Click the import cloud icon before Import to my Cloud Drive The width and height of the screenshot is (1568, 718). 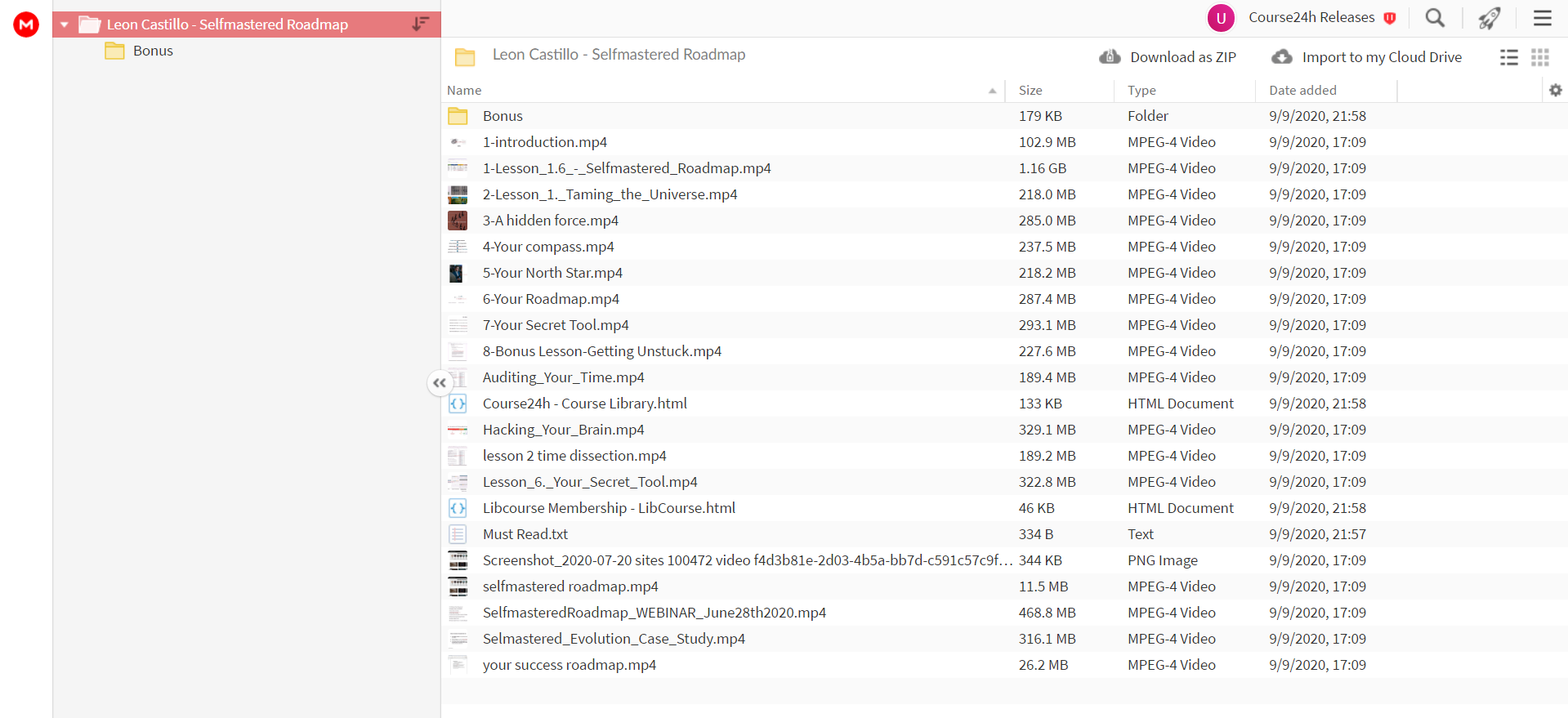point(1282,56)
